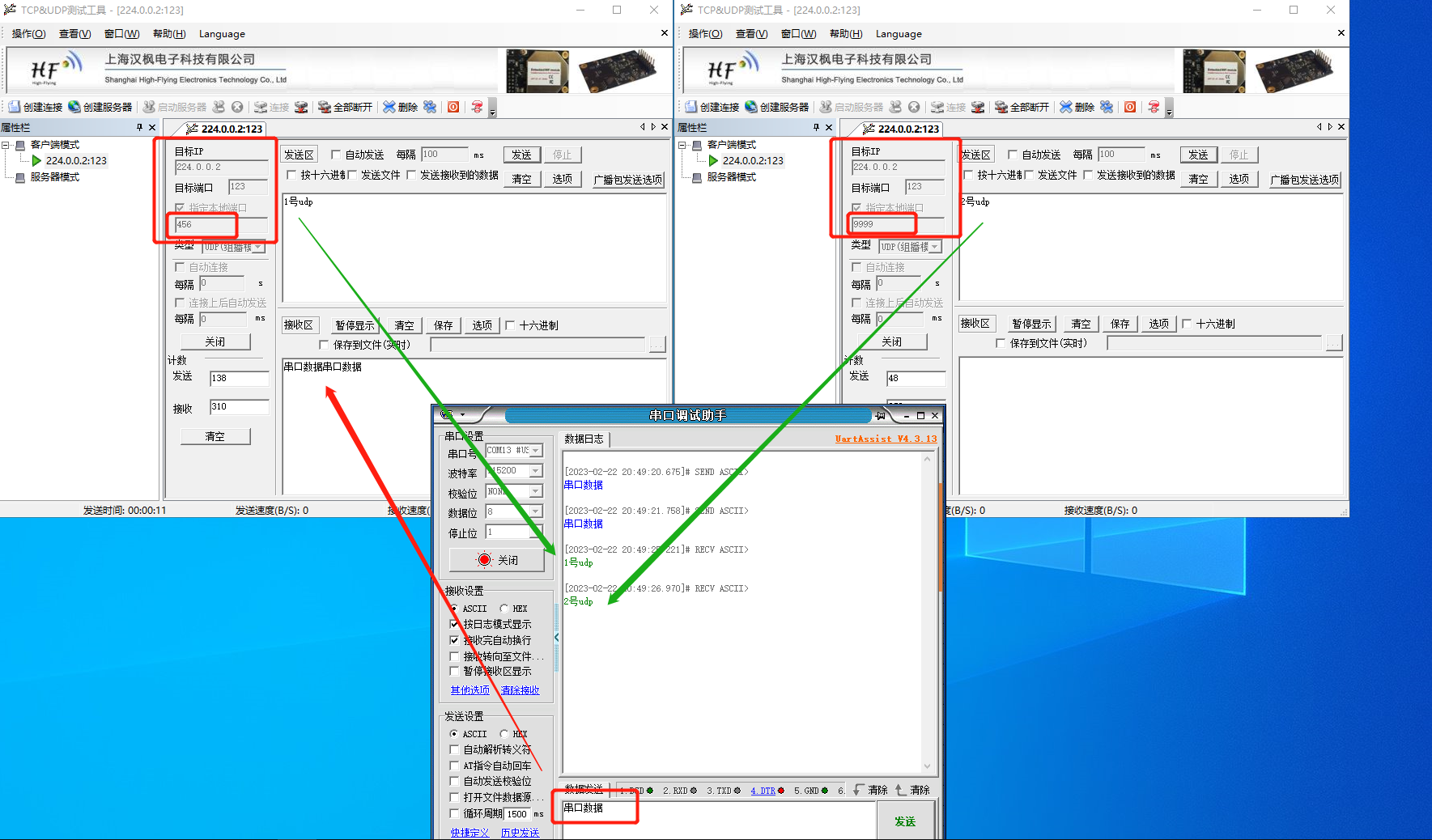Click 创建服务器 in the left TCP&UDP window toolbar

(100, 107)
